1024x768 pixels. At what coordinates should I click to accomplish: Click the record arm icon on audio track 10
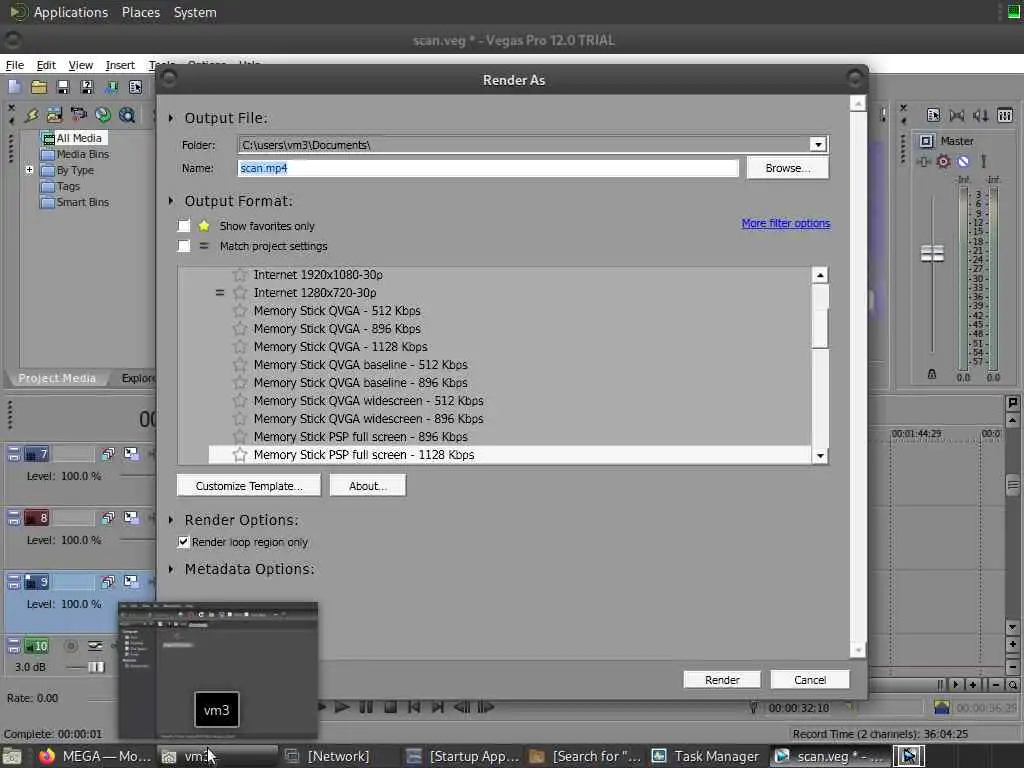pyautogui.click(x=71, y=646)
